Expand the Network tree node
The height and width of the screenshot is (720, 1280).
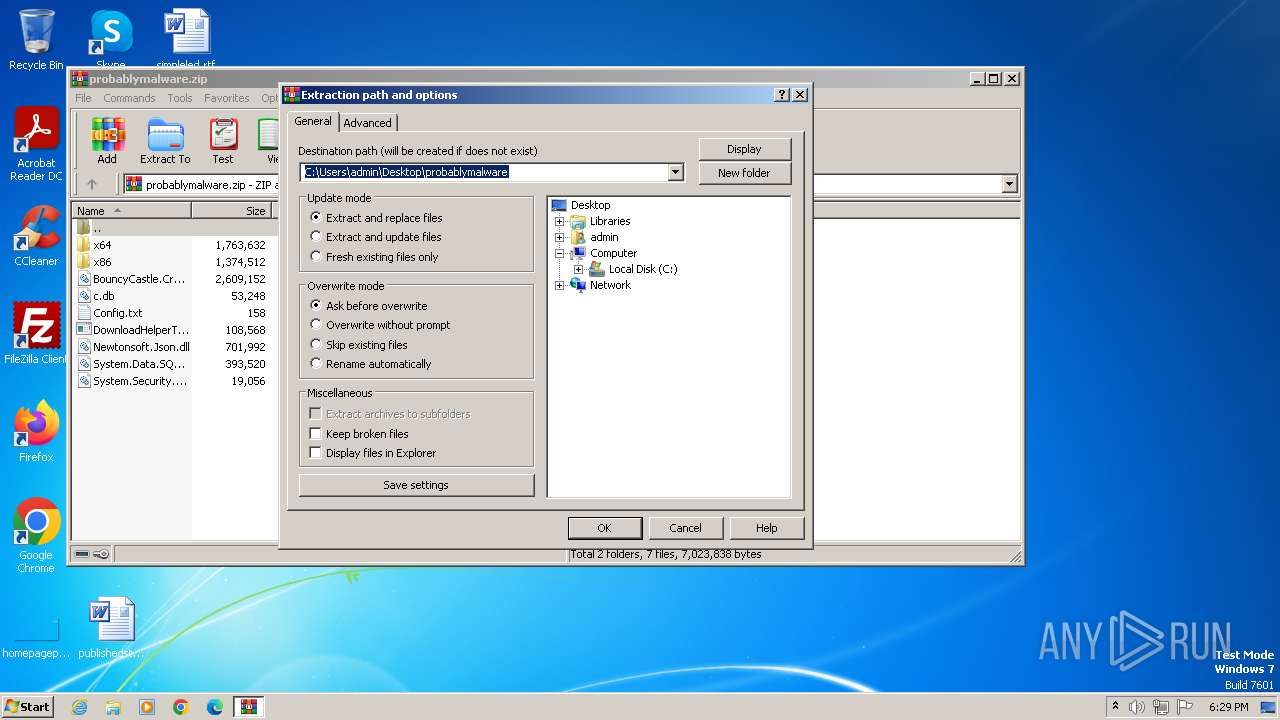pyautogui.click(x=559, y=285)
